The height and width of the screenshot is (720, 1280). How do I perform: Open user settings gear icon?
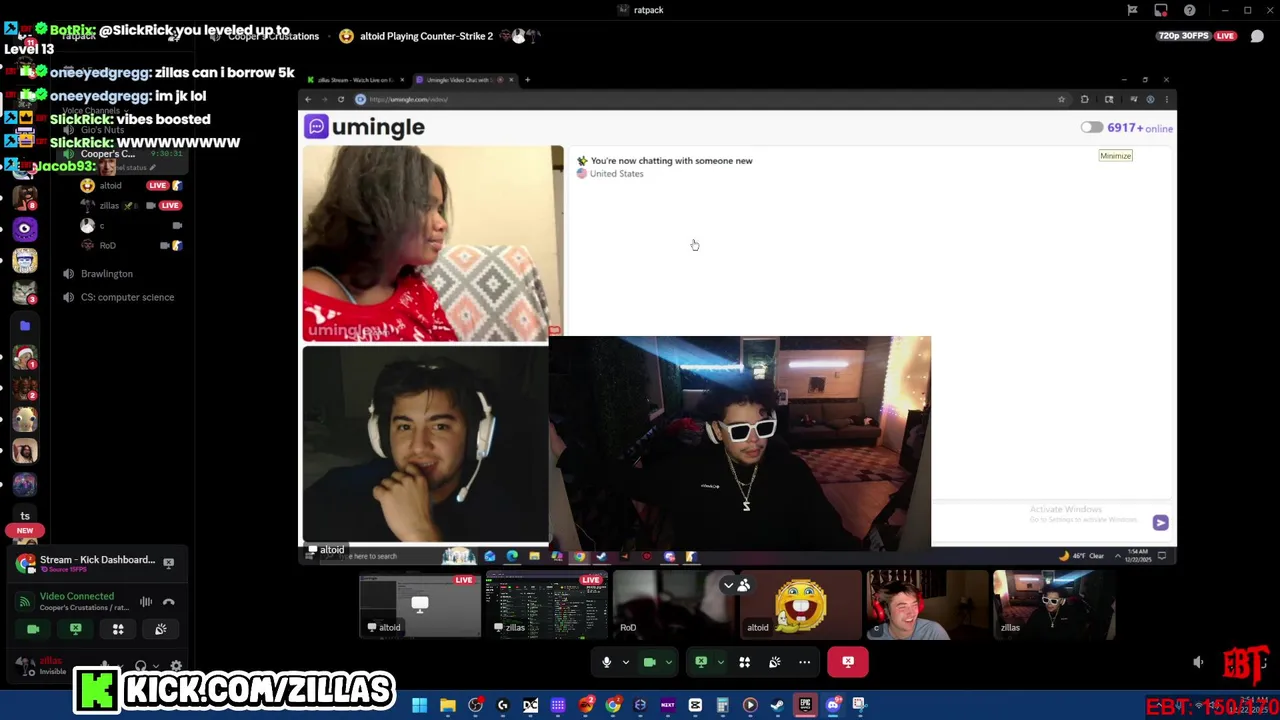[x=176, y=667]
